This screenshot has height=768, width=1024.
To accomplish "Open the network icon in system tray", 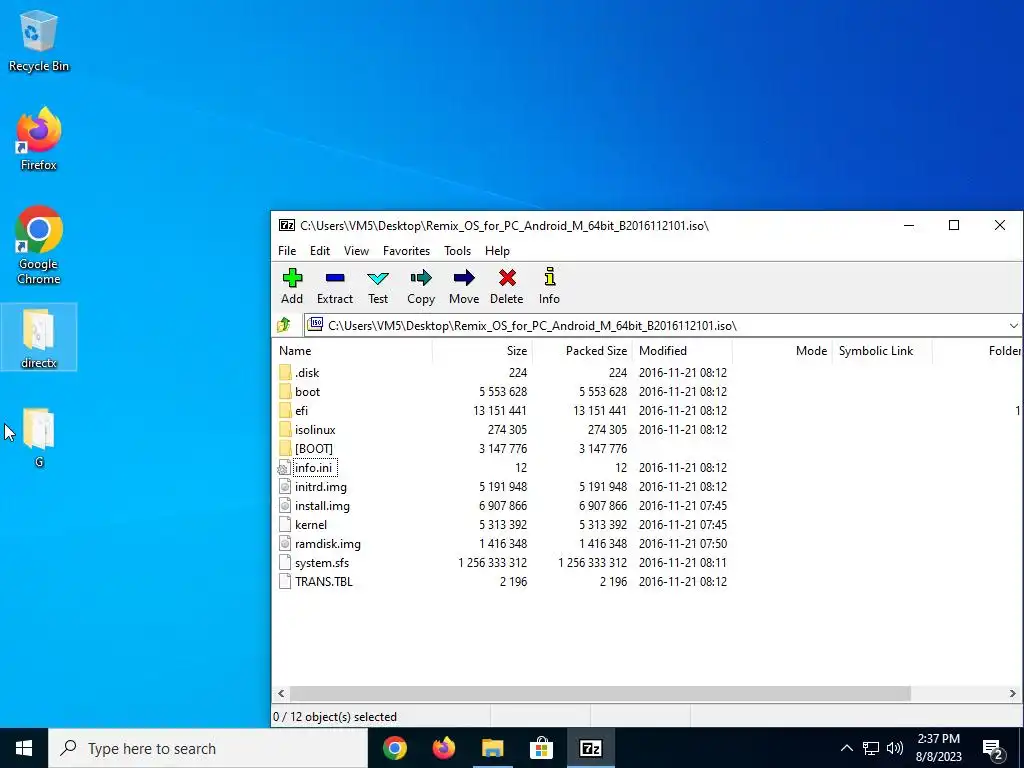I will [871, 748].
